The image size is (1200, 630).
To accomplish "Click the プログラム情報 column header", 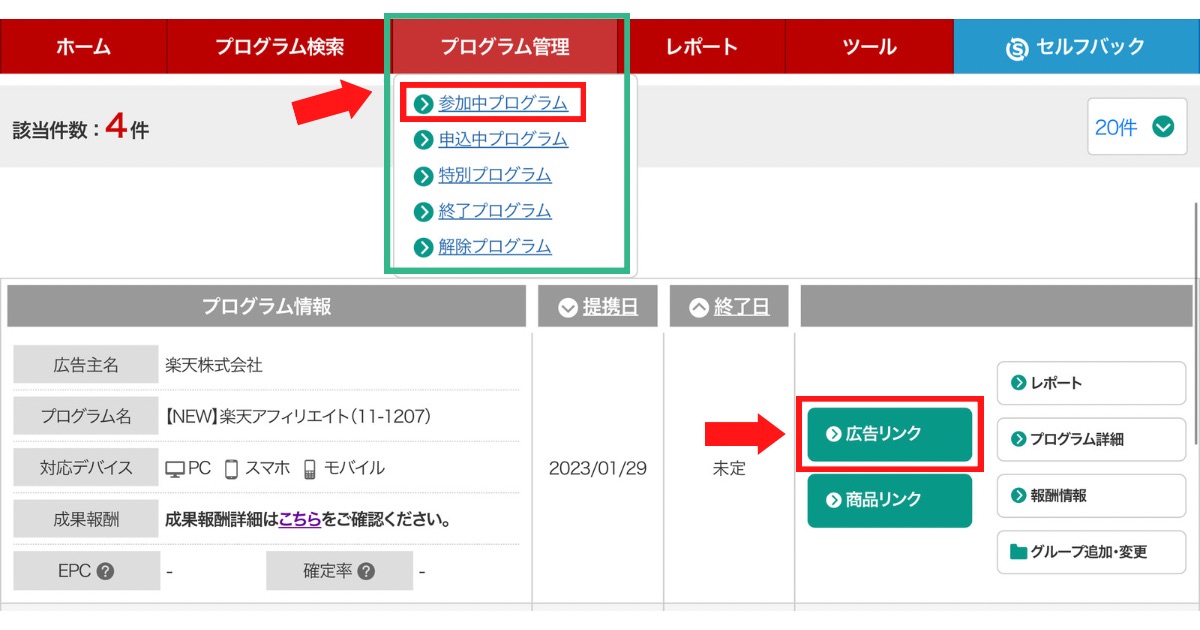I will 266,307.
